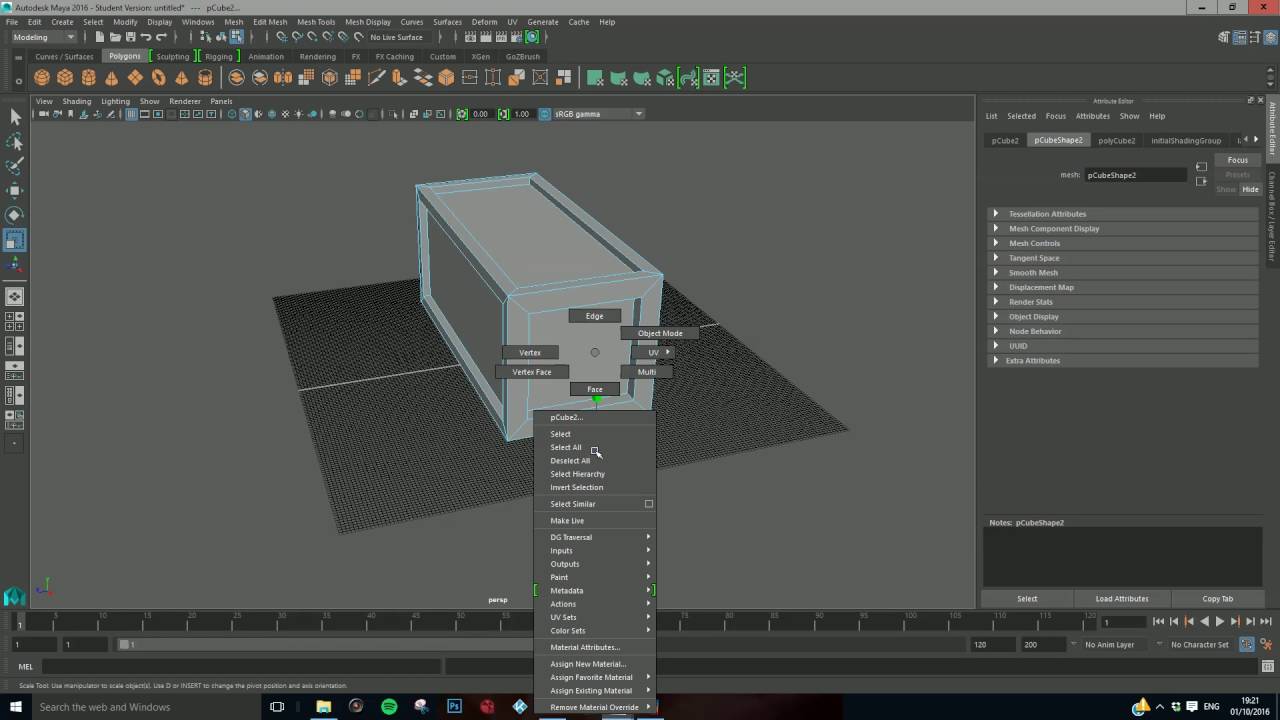The image size is (1280, 720).
Task: Activate the Lasso Select tool
Action: pyautogui.click(x=15, y=142)
